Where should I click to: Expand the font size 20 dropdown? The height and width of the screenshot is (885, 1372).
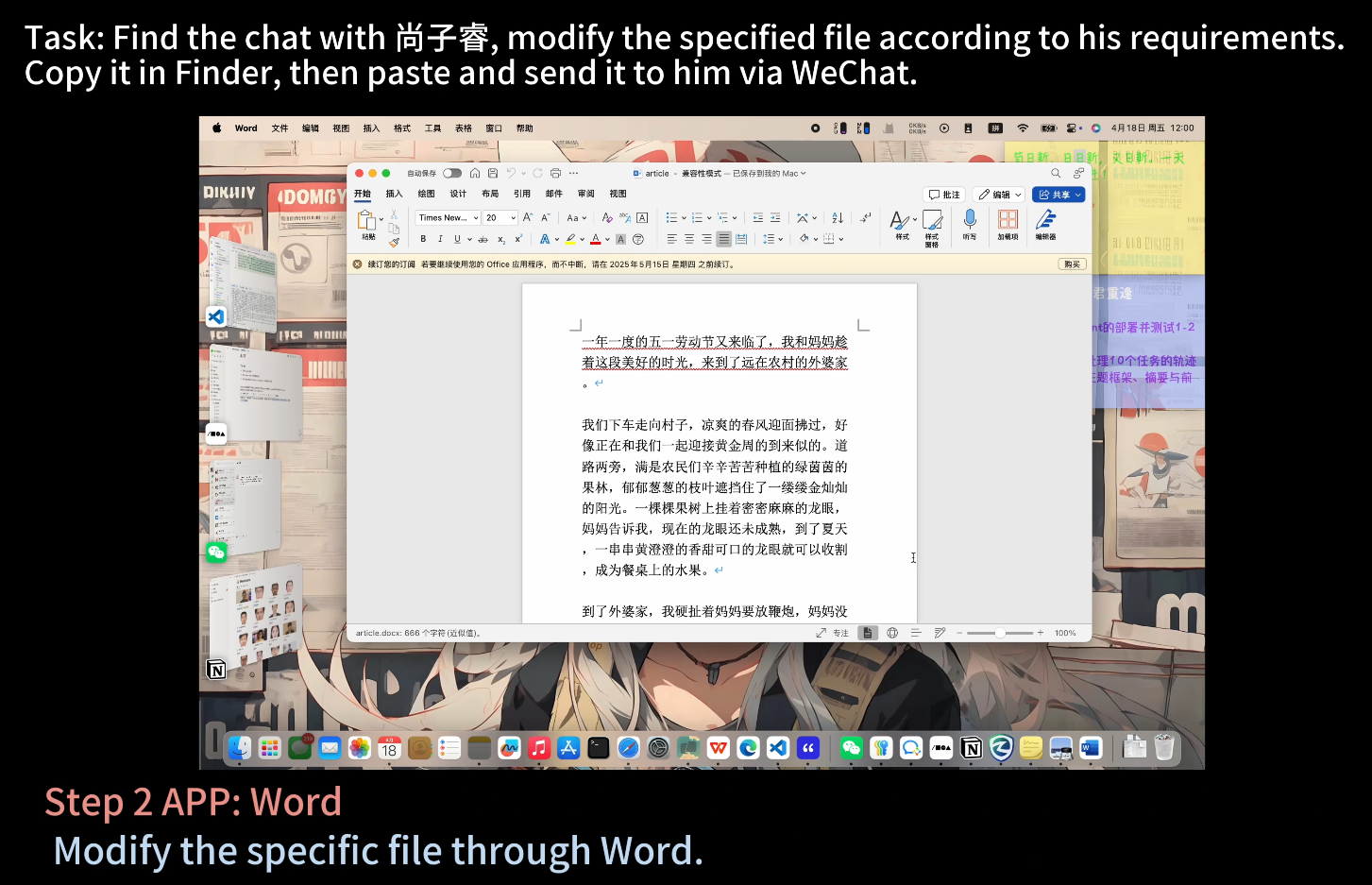(513, 218)
